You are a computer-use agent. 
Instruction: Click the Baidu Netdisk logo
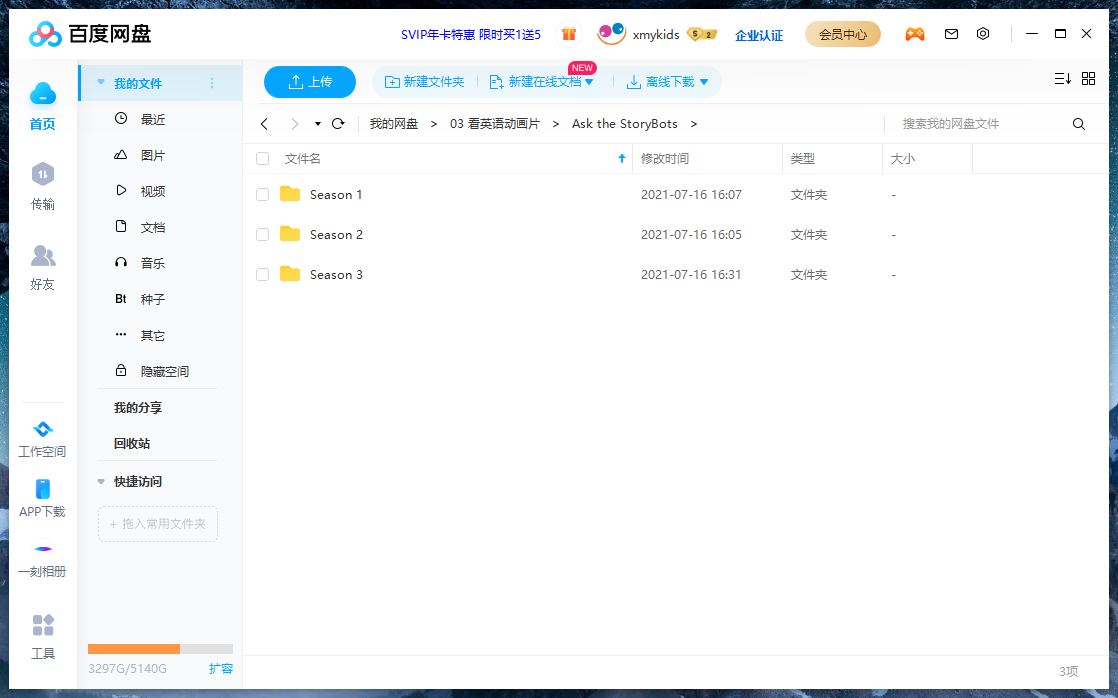(x=90, y=34)
